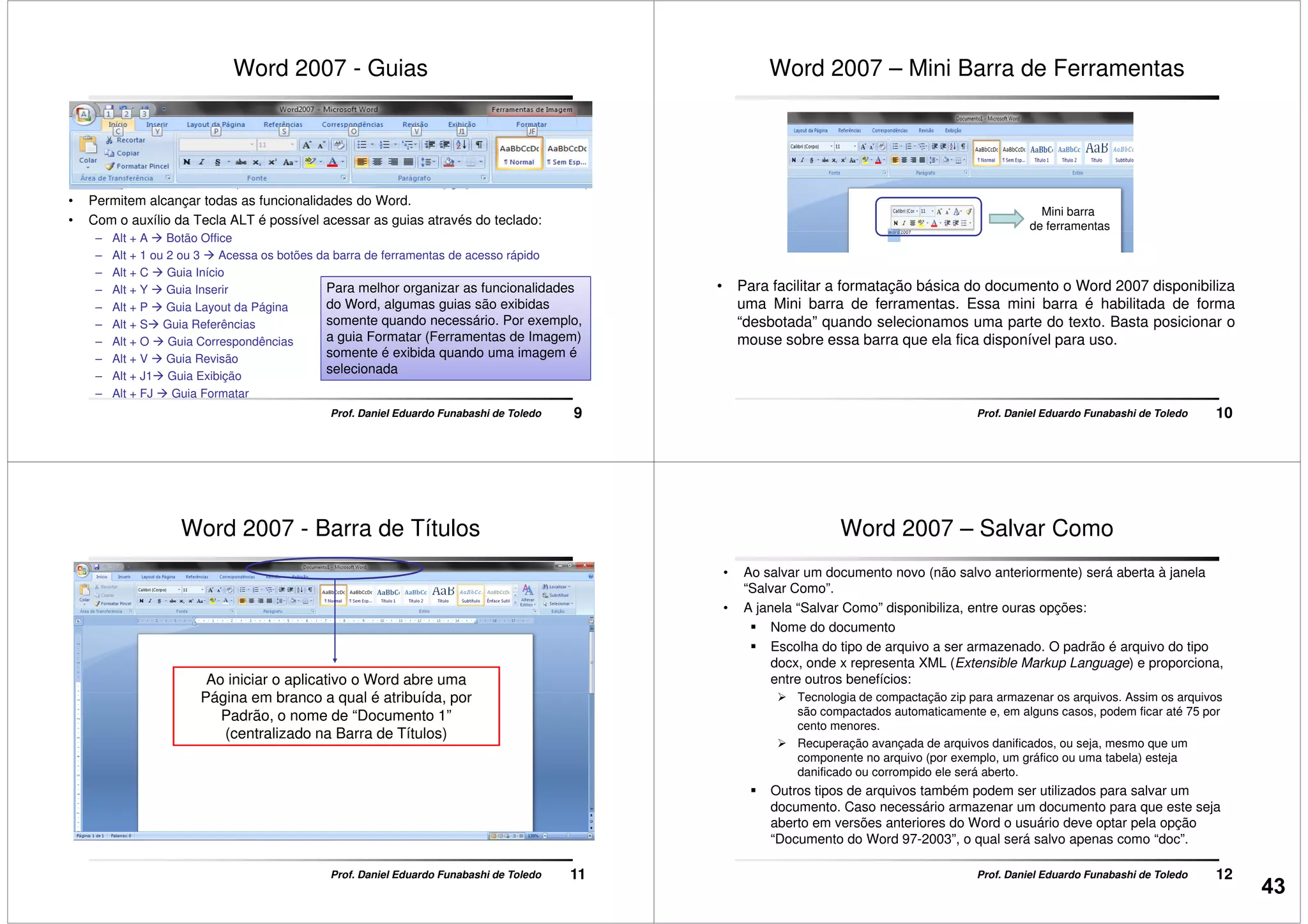Open Área de Transferência launcher in Guias slide

(x=168, y=178)
